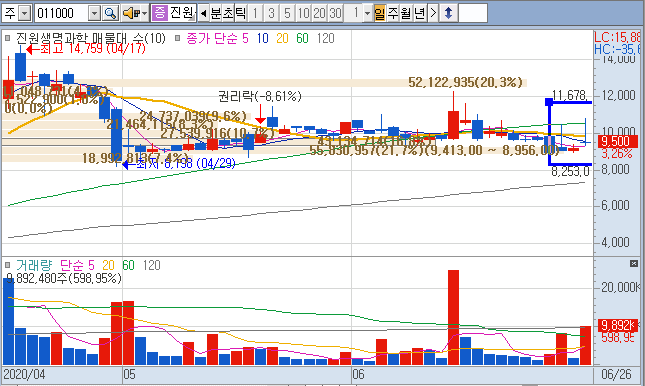Click the empty input box after the up-down arrow
The height and width of the screenshot is (386, 645).
[473, 13]
